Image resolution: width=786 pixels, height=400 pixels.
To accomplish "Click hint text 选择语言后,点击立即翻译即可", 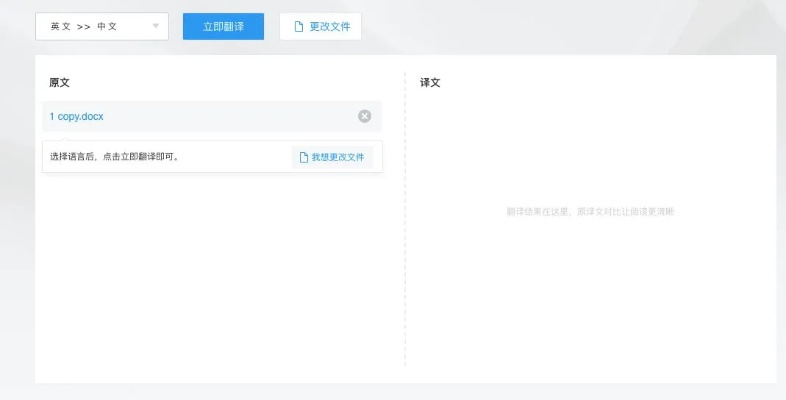I will pos(115,157).
